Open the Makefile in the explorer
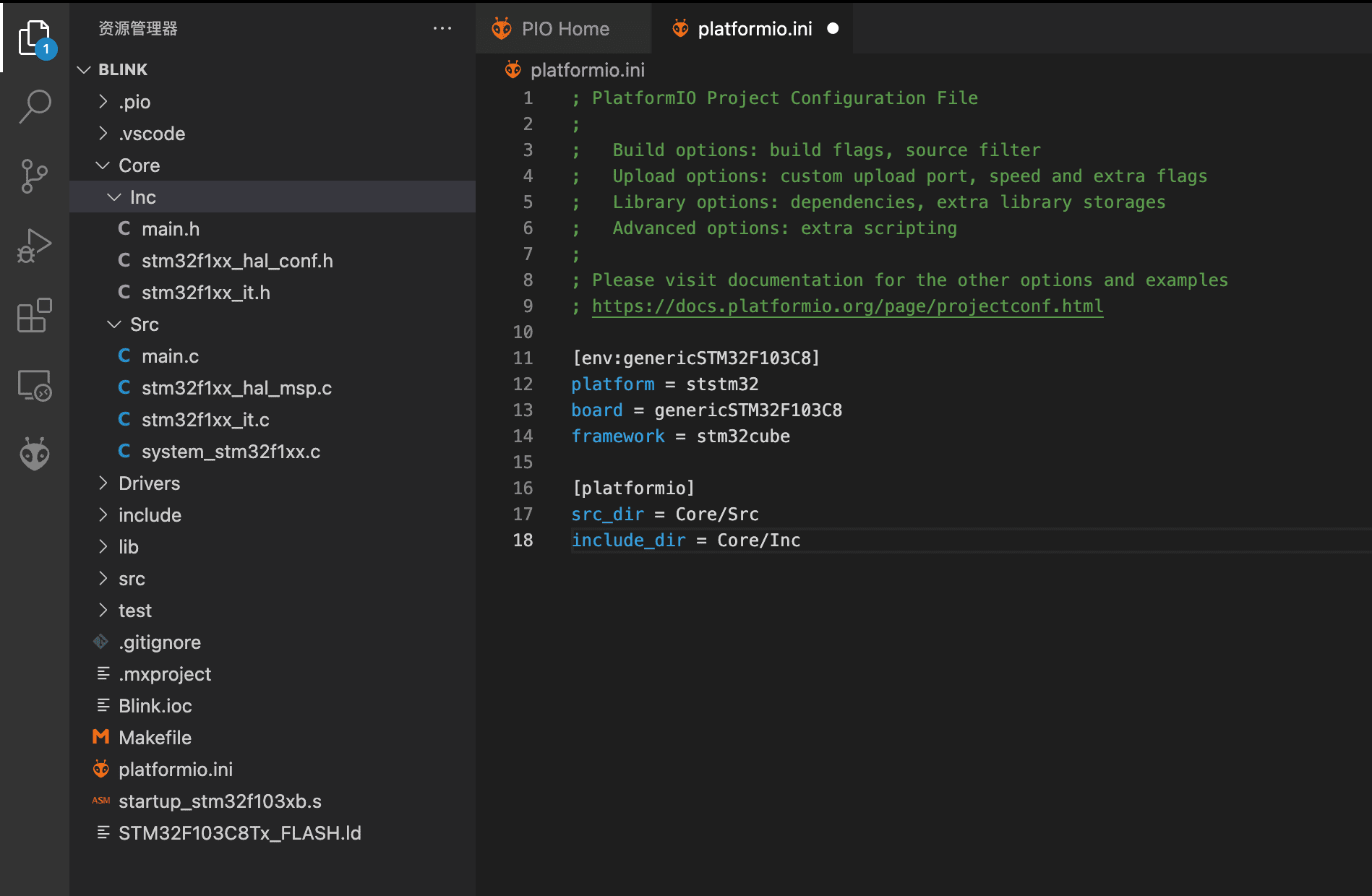This screenshot has width=1372, height=896. 155,738
